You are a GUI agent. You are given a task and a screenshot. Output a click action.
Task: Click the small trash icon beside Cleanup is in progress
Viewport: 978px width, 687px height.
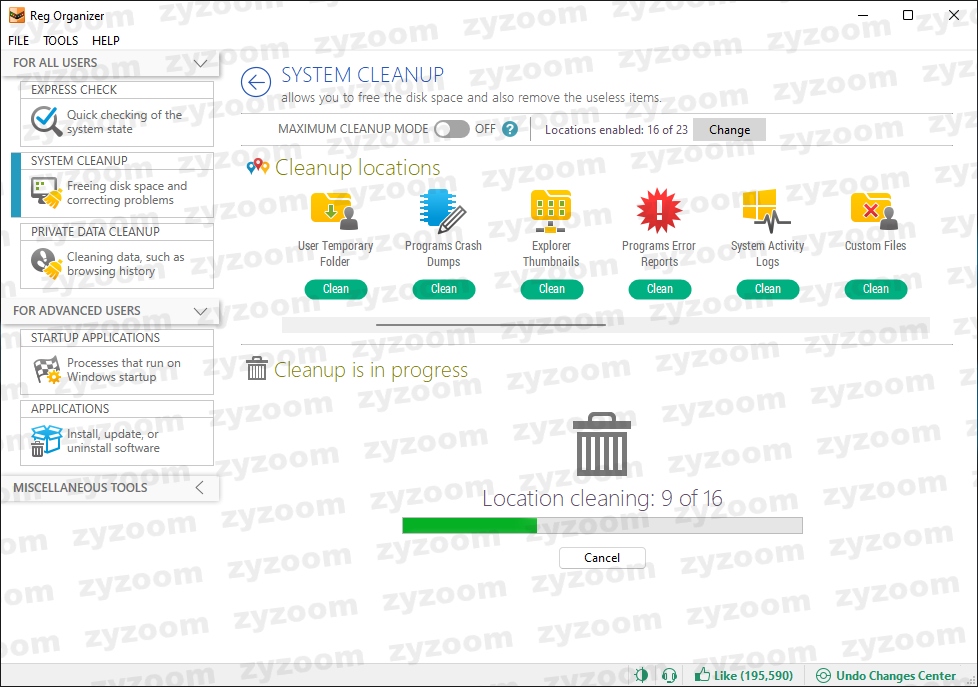256,368
